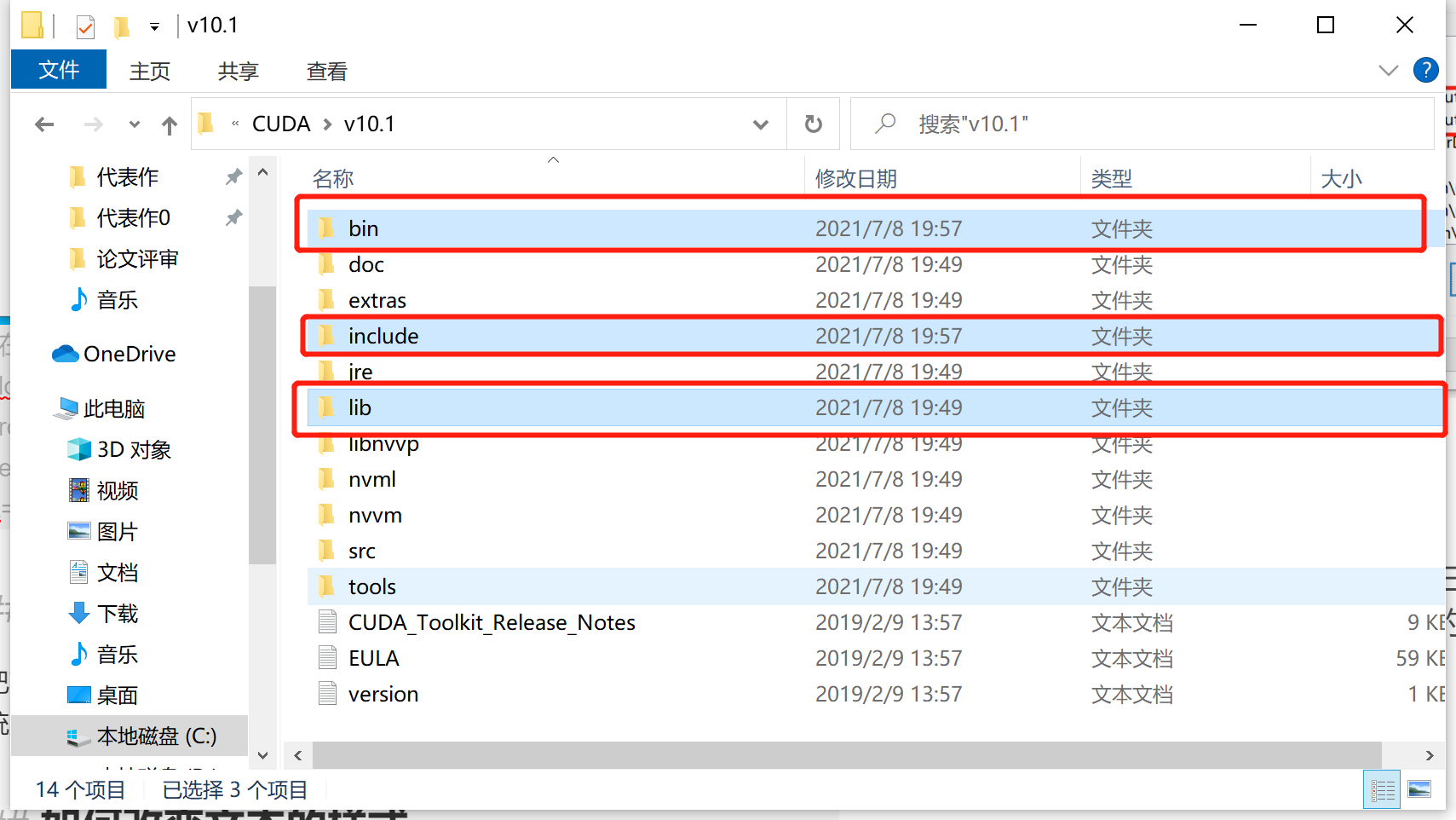Open 论文评审 in sidebar
The image size is (1456, 820).
[137, 258]
